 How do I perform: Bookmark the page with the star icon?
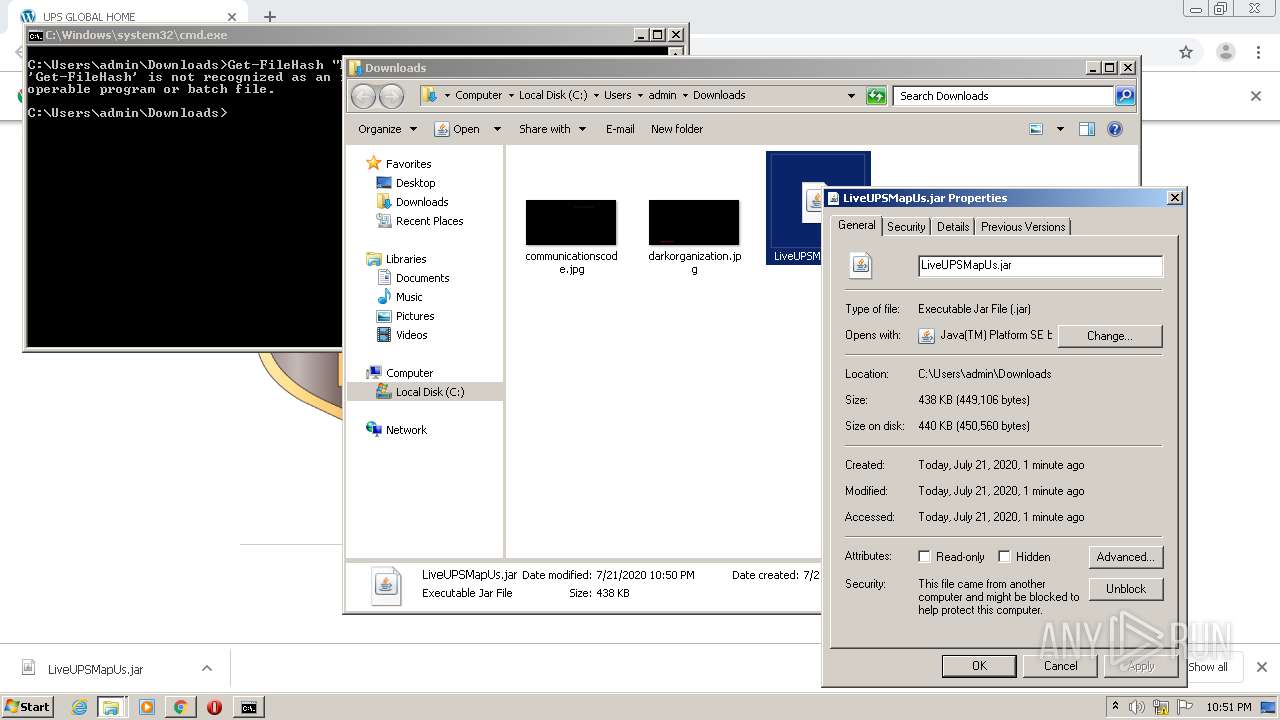[x=1186, y=52]
